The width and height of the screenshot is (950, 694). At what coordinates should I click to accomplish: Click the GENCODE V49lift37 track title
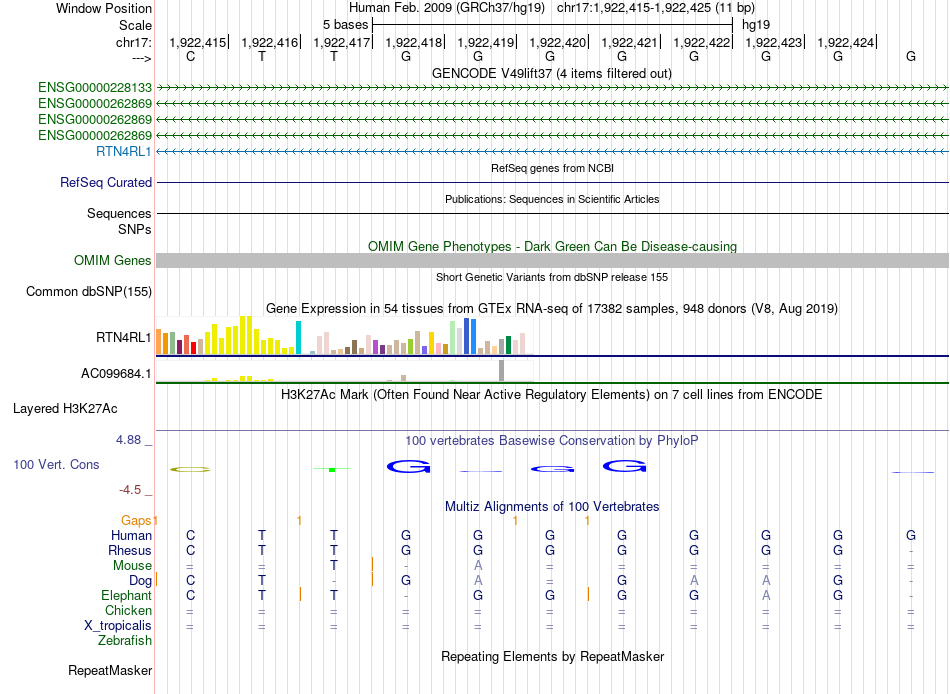pos(552,73)
